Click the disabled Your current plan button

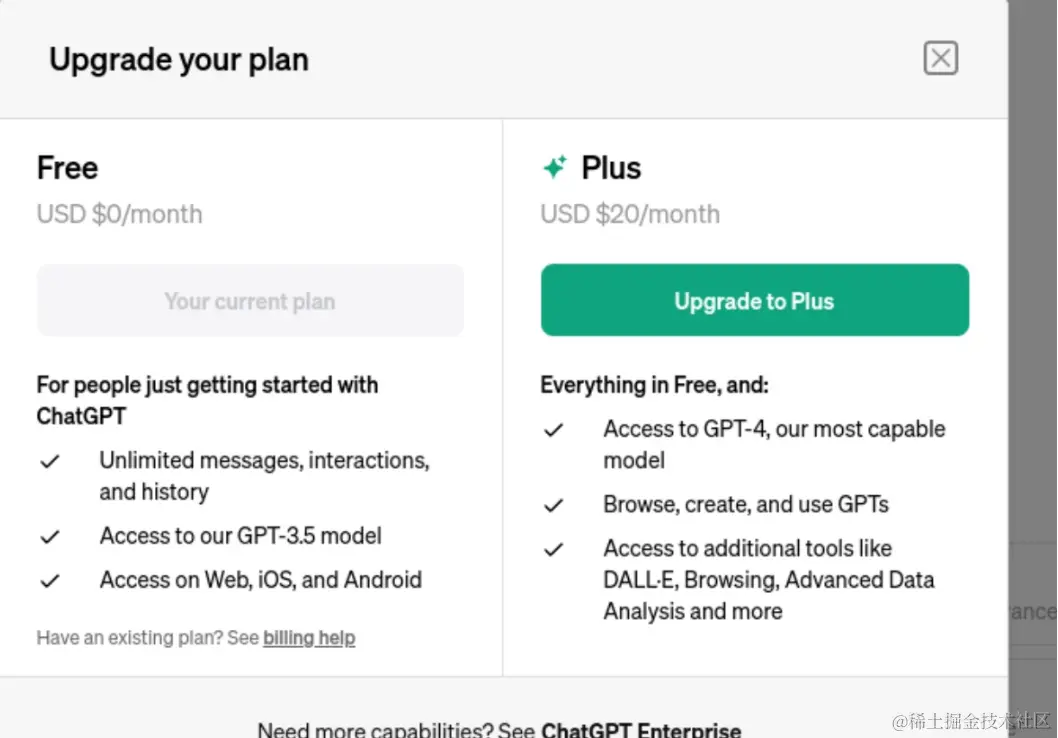pyautogui.click(x=250, y=301)
